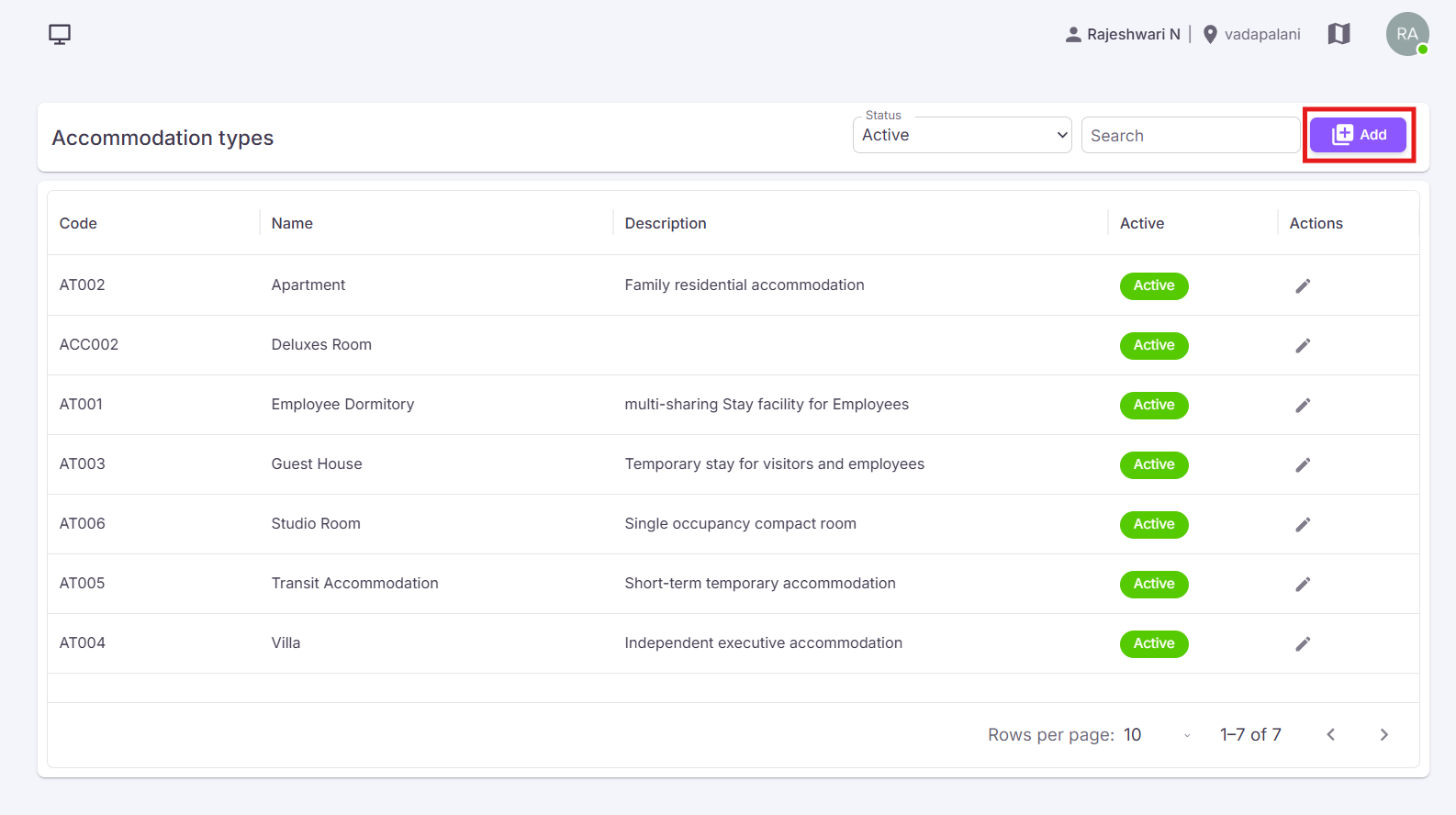Click the Apartment name cell
Viewport: 1456px width, 815px height.
(308, 285)
